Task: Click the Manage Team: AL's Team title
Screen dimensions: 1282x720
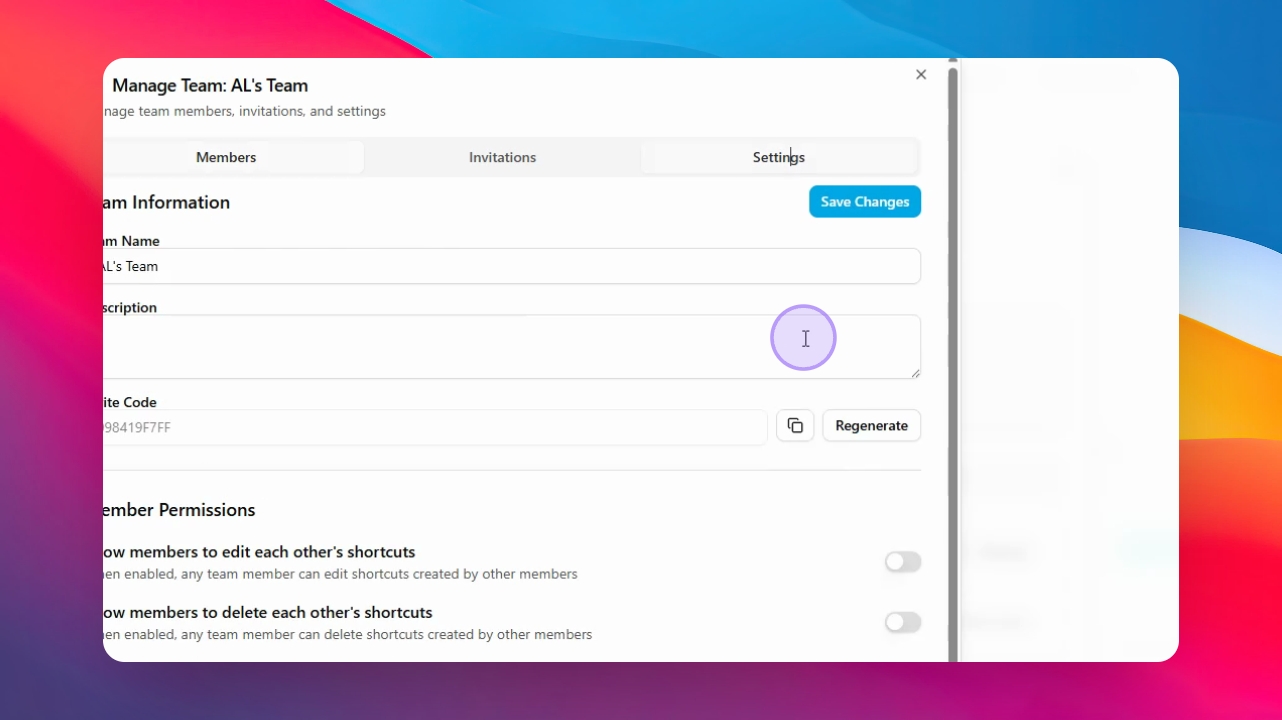Action: click(210, 86)
